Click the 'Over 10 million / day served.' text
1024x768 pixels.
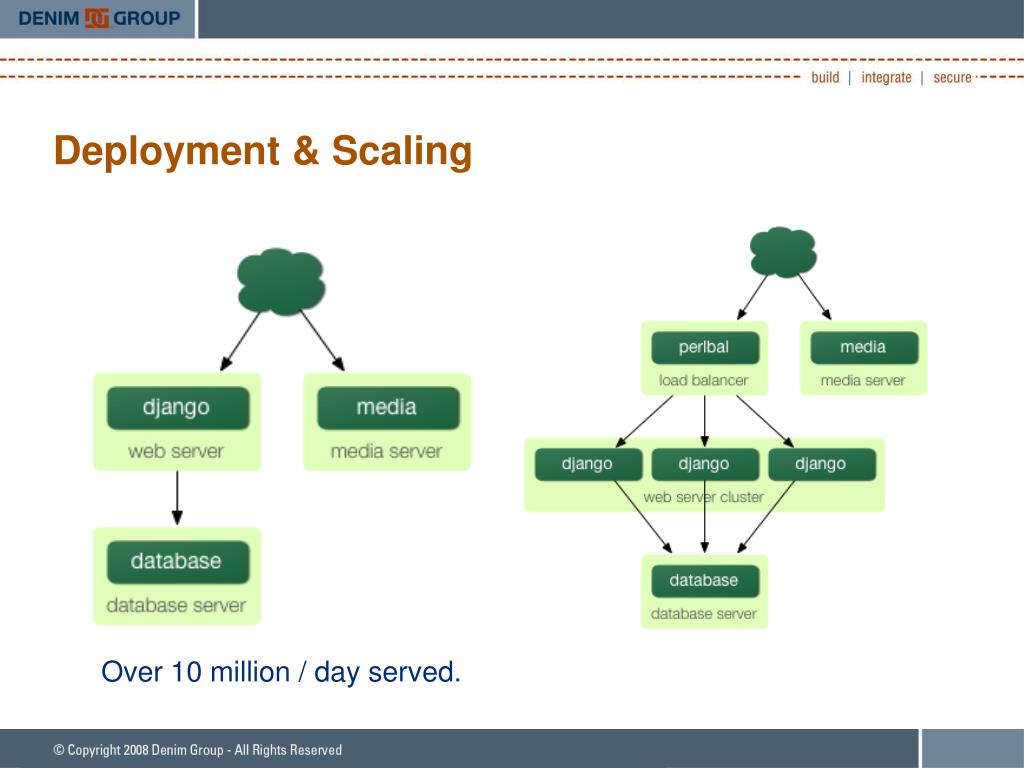pyautogui.click(x=281, y=672)
